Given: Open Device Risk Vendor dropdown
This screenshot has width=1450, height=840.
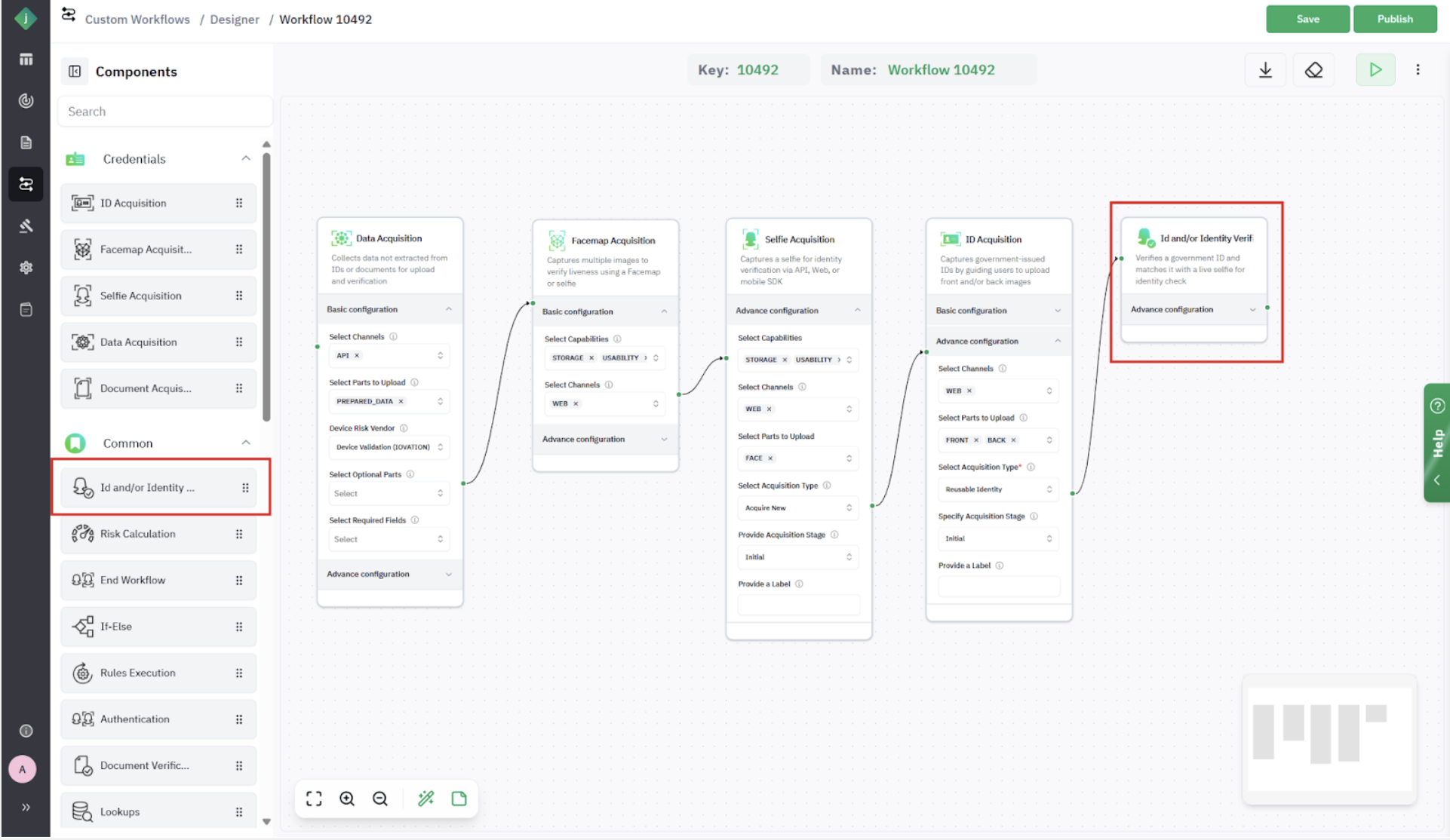Looking at the screenshot, I should coord(389,447).
